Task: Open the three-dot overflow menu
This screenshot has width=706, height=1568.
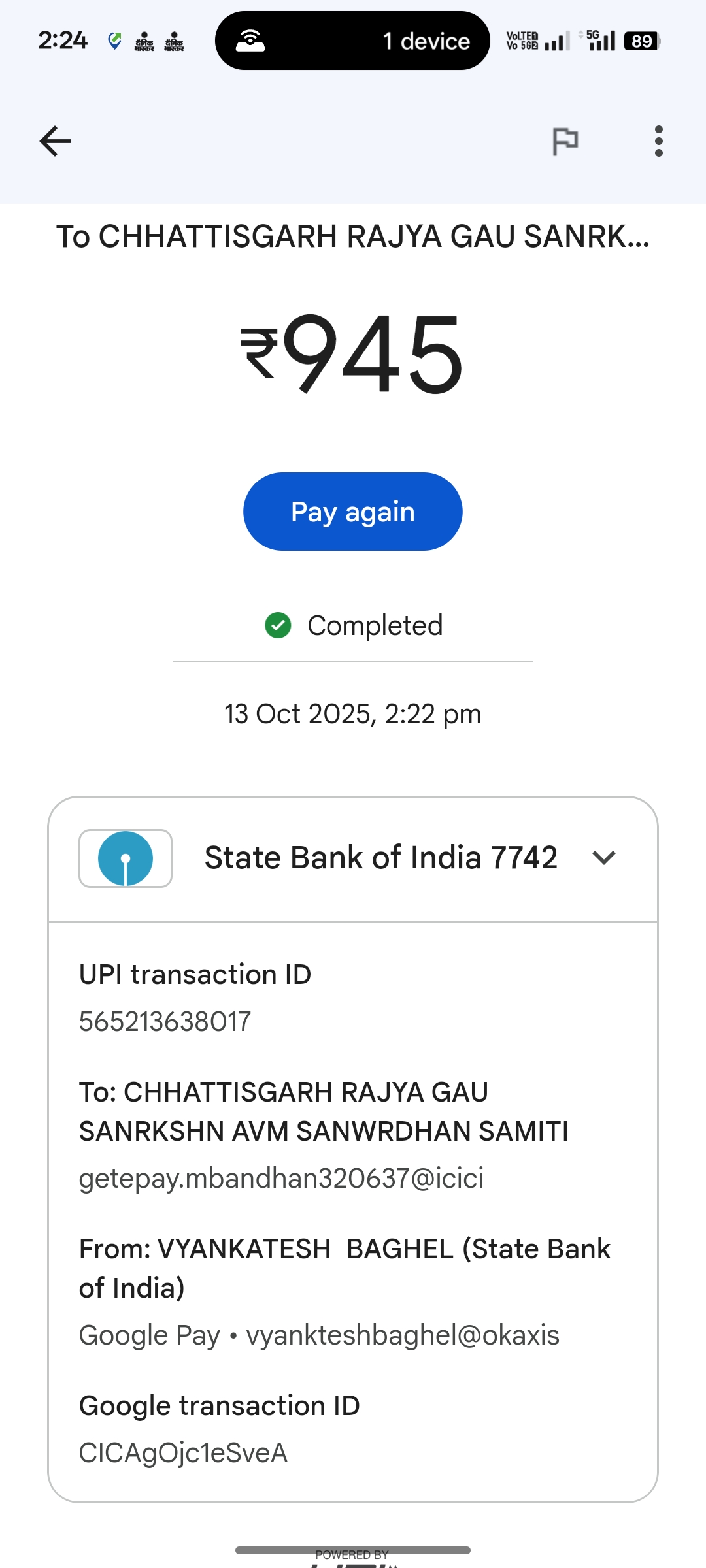Action: coord(658,141)
